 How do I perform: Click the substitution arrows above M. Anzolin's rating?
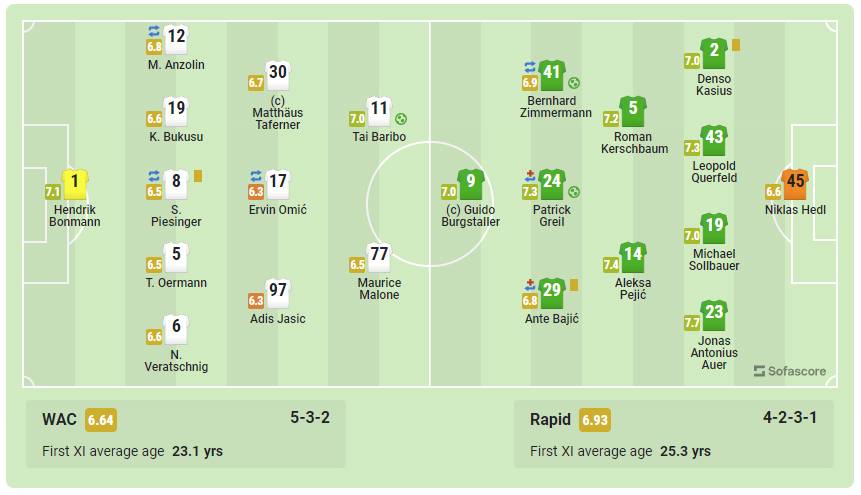point(154,31)
